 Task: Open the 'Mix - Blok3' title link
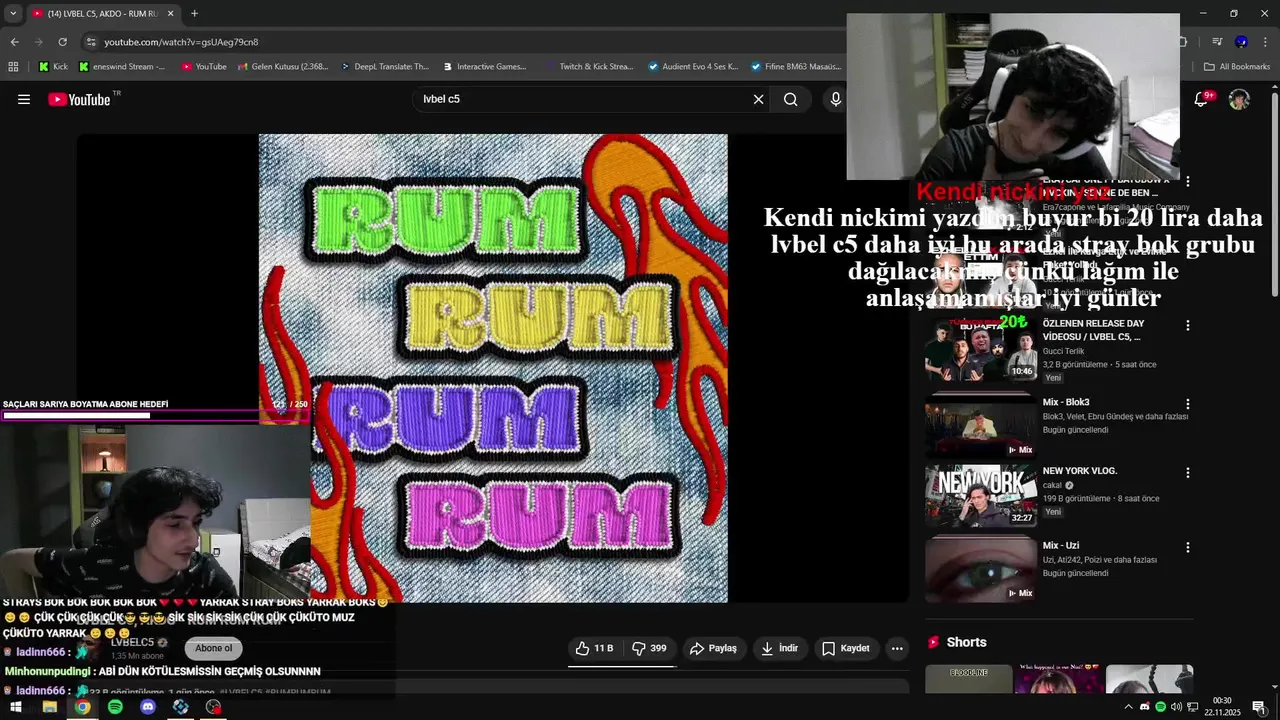[x=1066, y=402]
